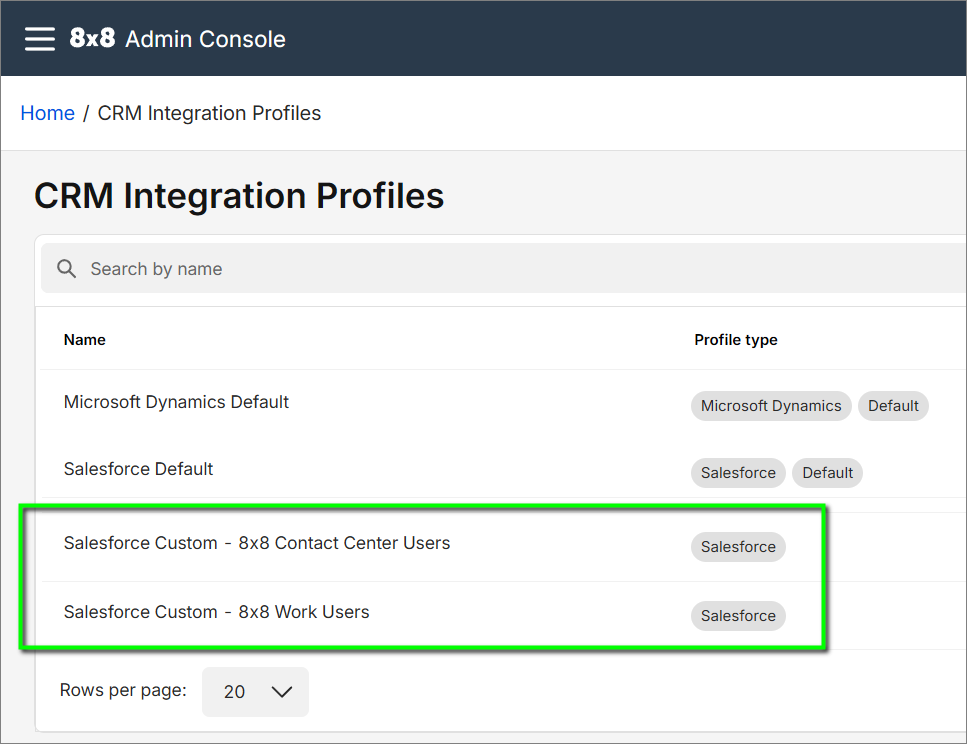Click Salesforce tag for Contact Center Users

pos(738,547)
